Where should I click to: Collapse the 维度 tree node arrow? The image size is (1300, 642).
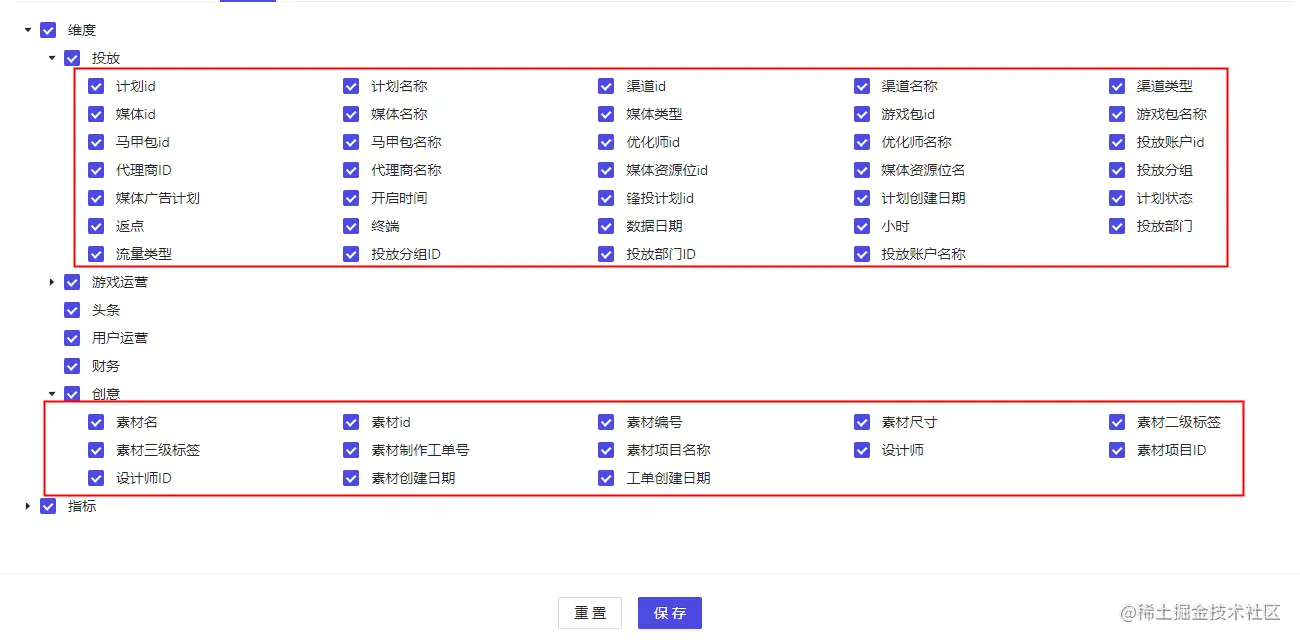(x=28, y=30)
